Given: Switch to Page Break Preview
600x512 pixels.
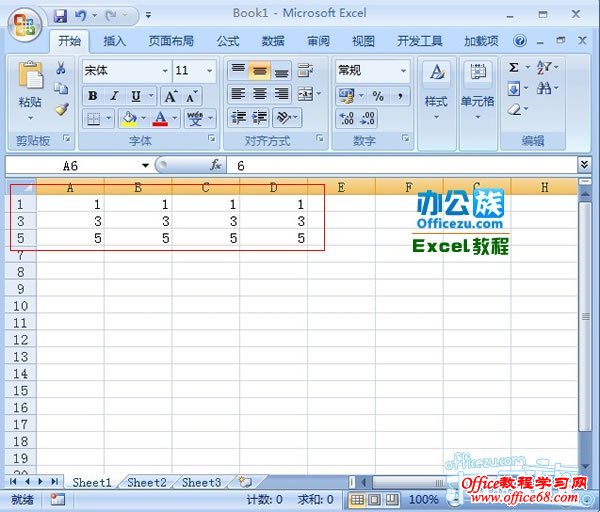Looking at the screenshot, I should click(x=392, y=499).
